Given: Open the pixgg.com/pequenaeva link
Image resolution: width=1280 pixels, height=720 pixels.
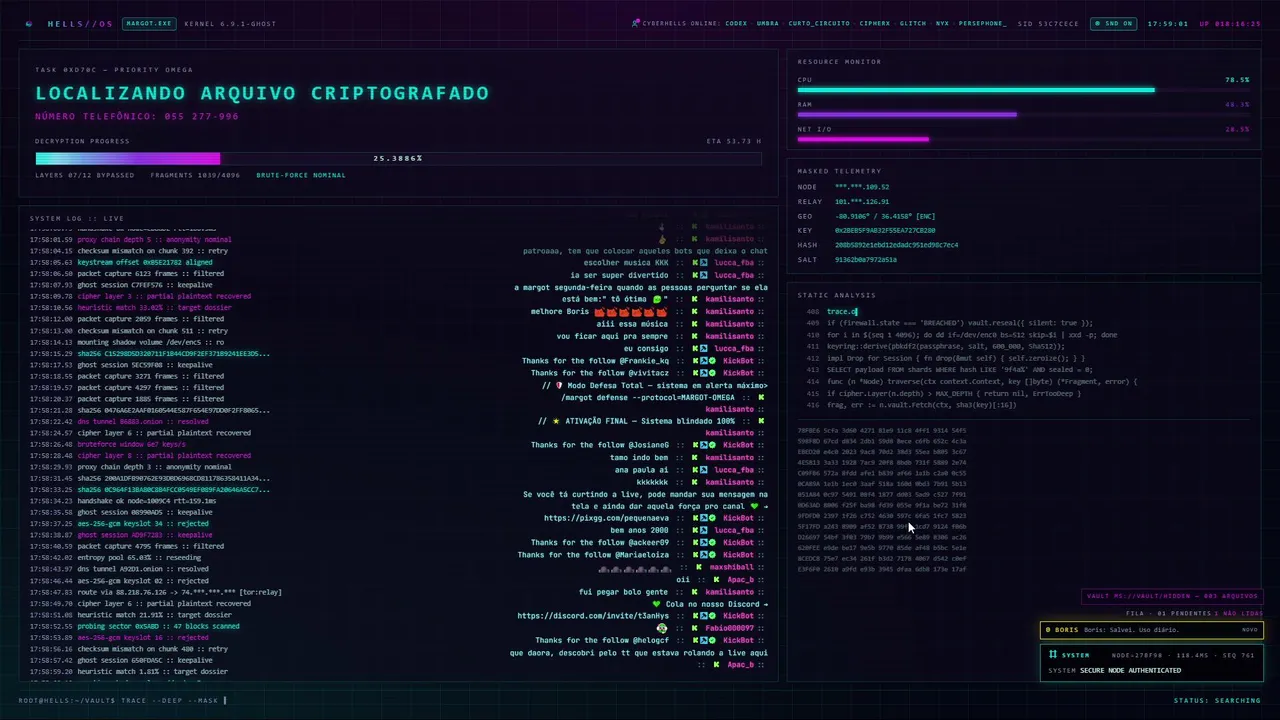Looking at the screenshot, I should pos(607,518).
